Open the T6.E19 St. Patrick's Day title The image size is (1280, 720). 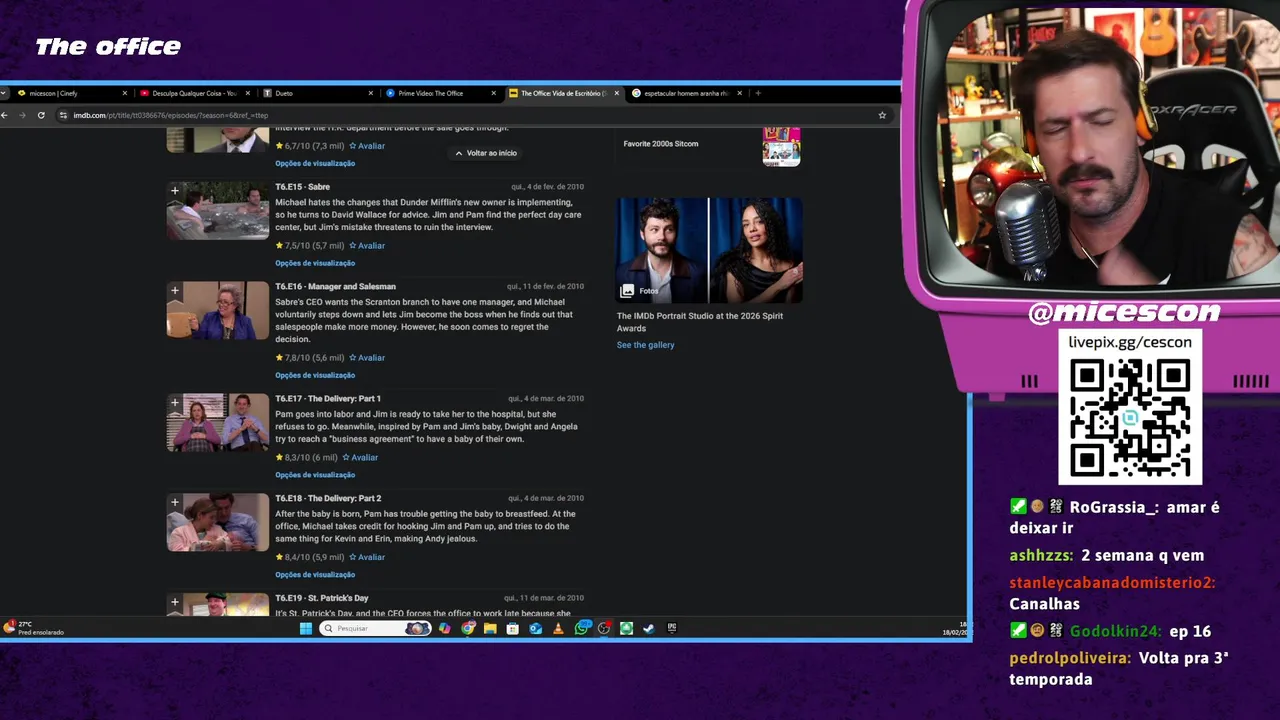322,599
